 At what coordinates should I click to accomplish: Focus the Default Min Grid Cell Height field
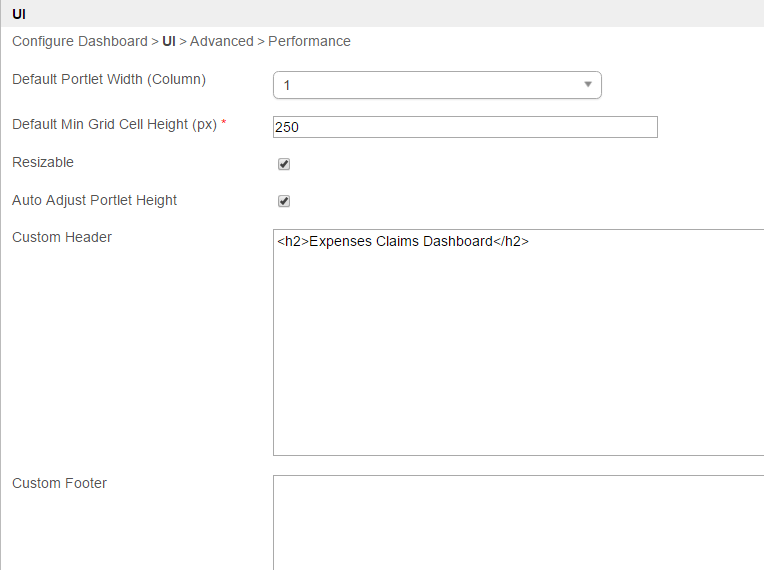tap(465, 127)
